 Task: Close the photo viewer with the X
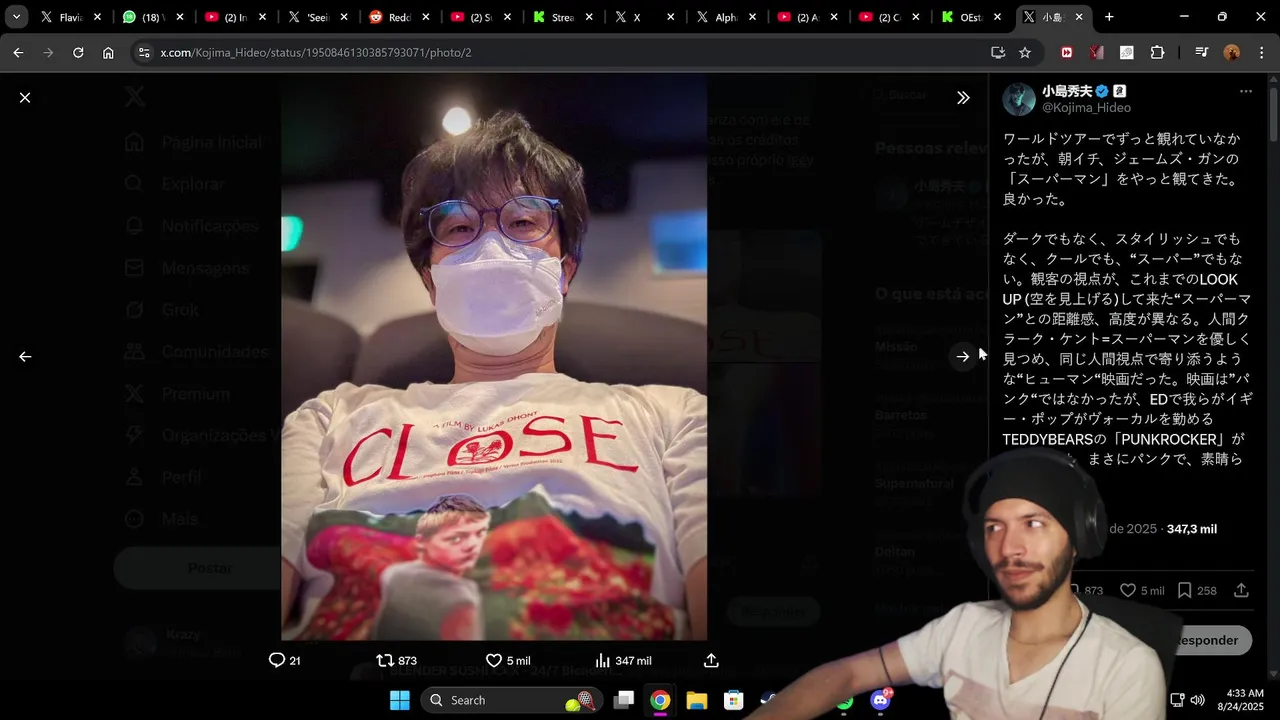25,97
